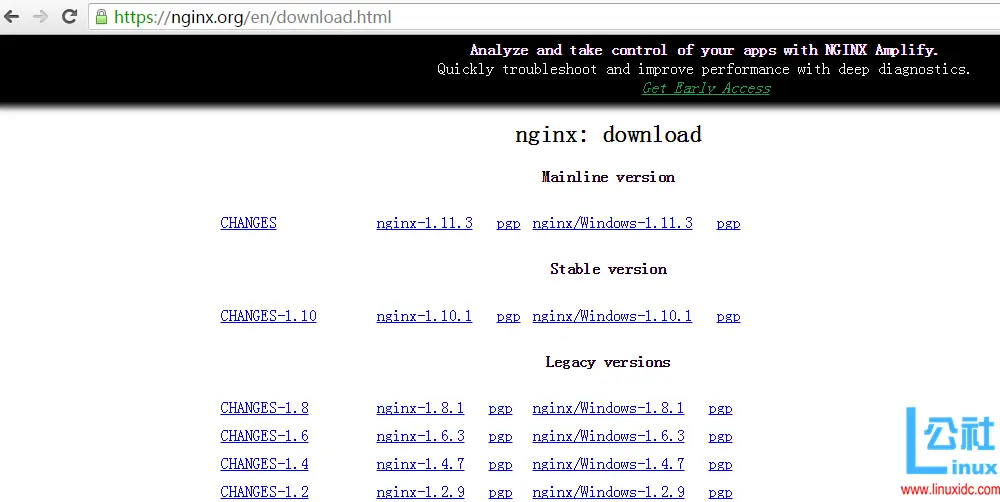1000x502 pixels.
Task: Open the mainline CHANGES link
Action: (x=248, y=223)
